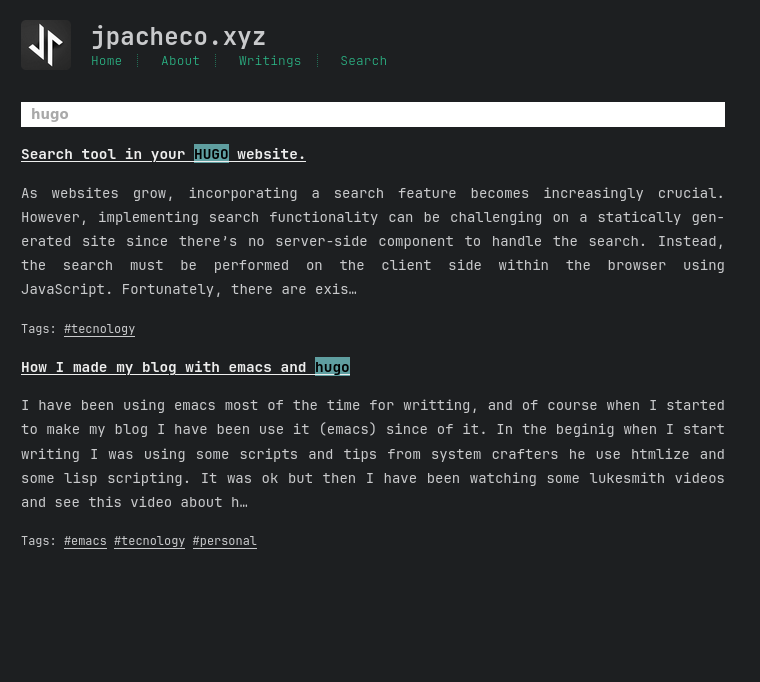Filter by the #emacs tag
760x682 pixels.
(85, 541)
